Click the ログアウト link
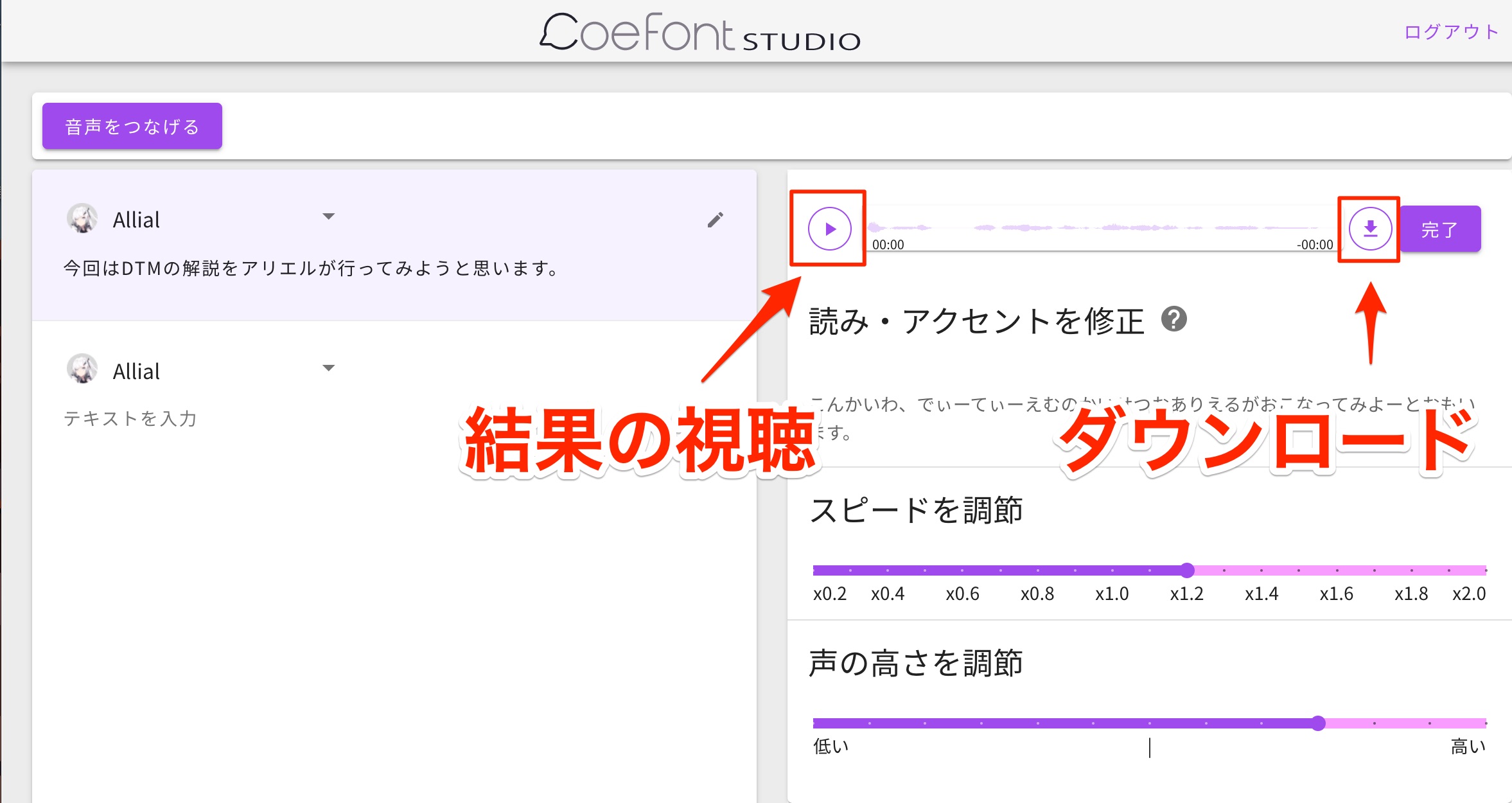 tap(1451, 31)
